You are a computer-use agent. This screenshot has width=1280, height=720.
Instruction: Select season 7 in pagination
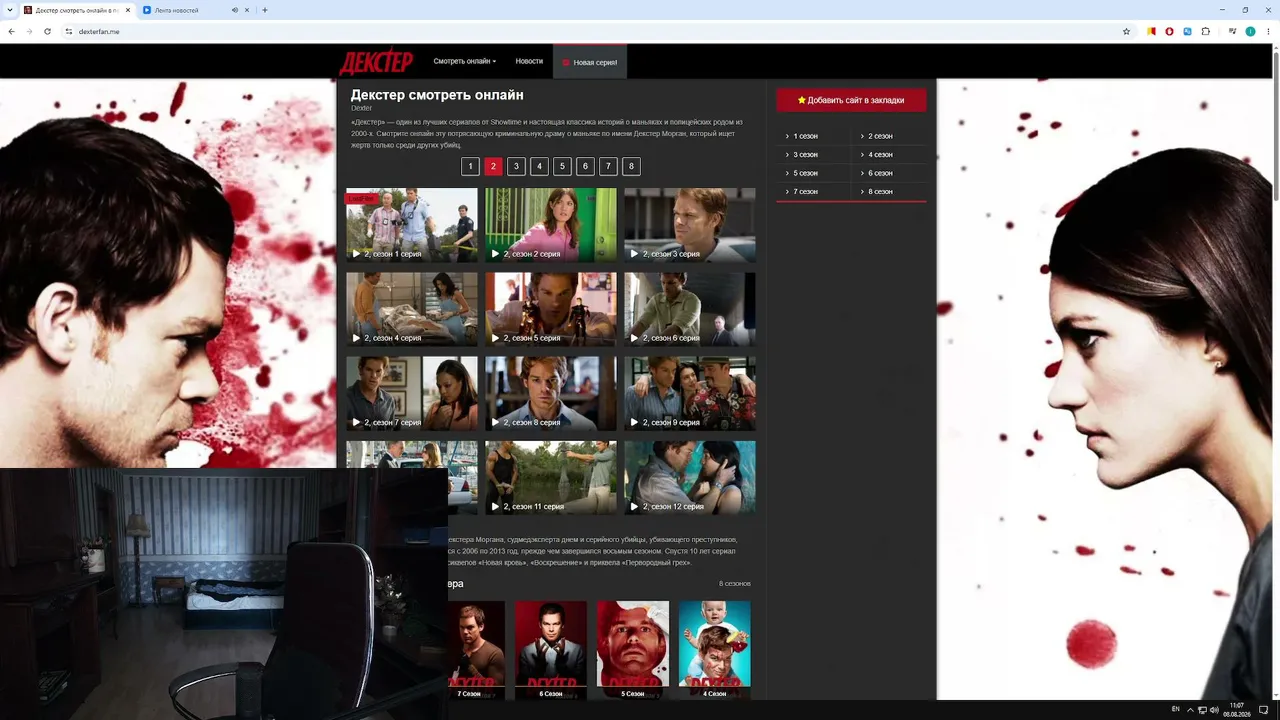pos(608,166)
